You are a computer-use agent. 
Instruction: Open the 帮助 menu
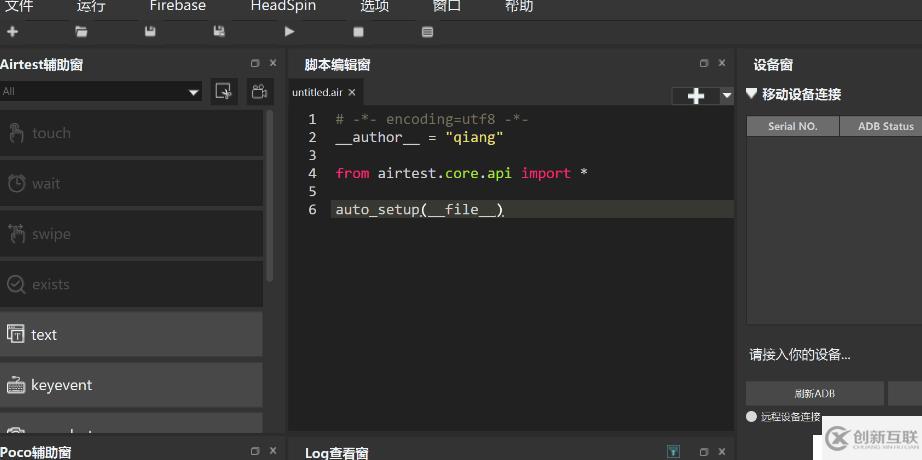[519, 6]
